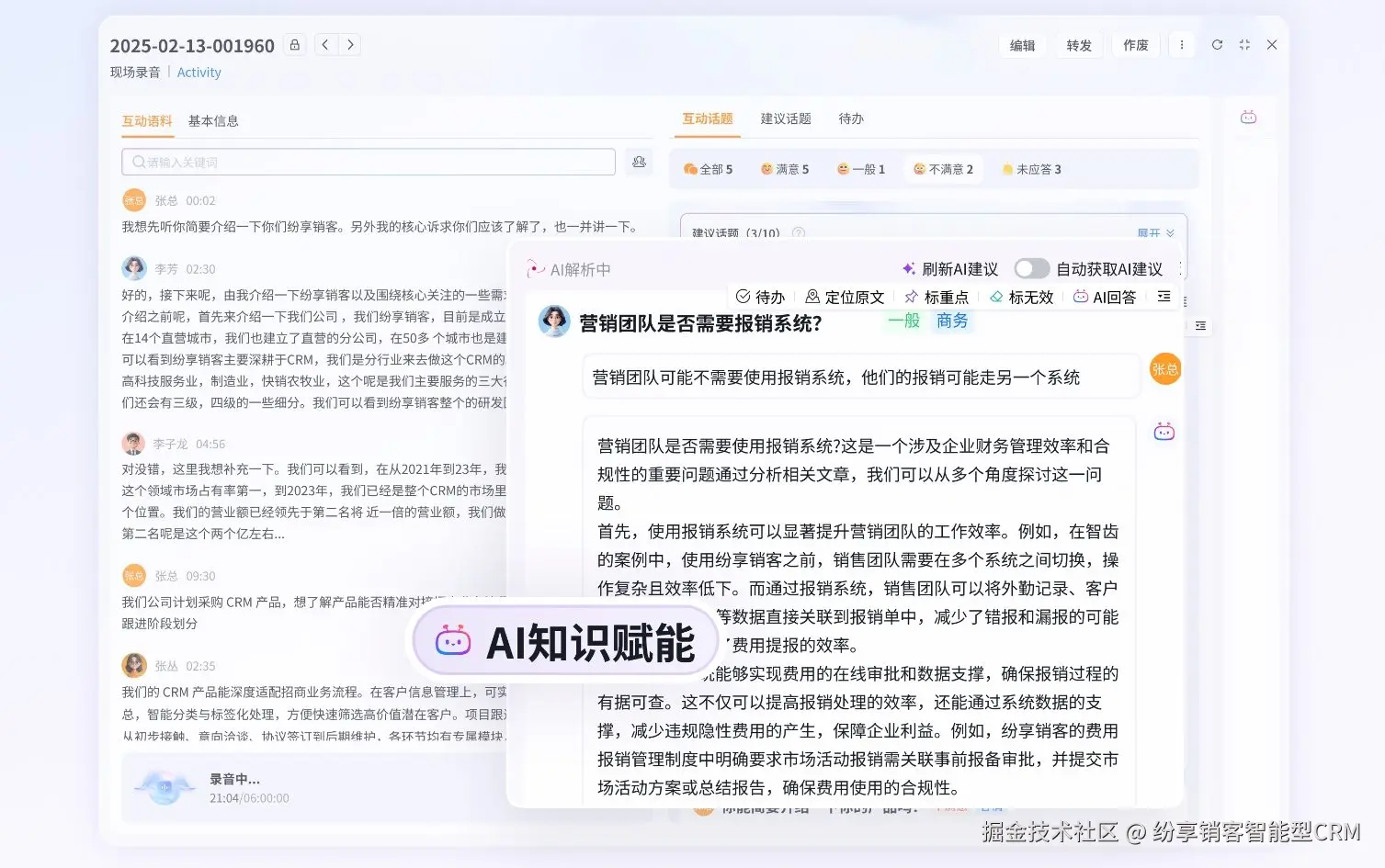Screen dimensions: 1385x868
Task: Go to previous record with left chevron
Action: pyautogui.click(x=326, y=45)
